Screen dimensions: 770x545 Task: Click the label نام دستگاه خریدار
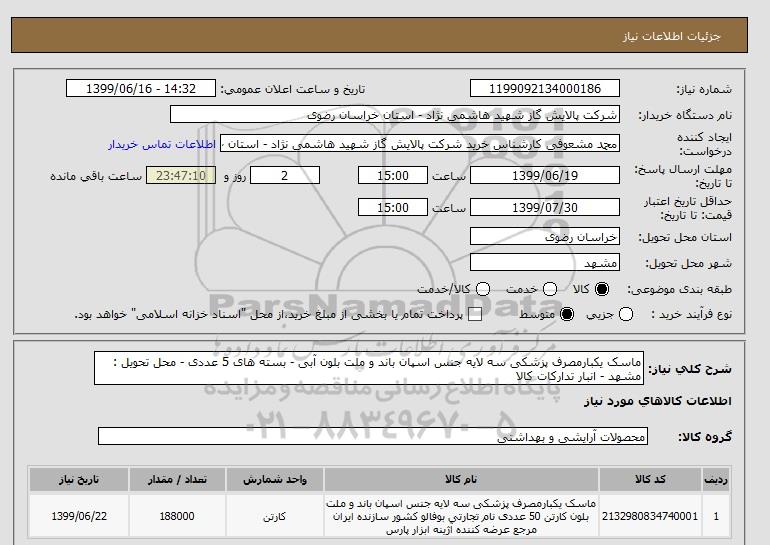click(686, 115)
